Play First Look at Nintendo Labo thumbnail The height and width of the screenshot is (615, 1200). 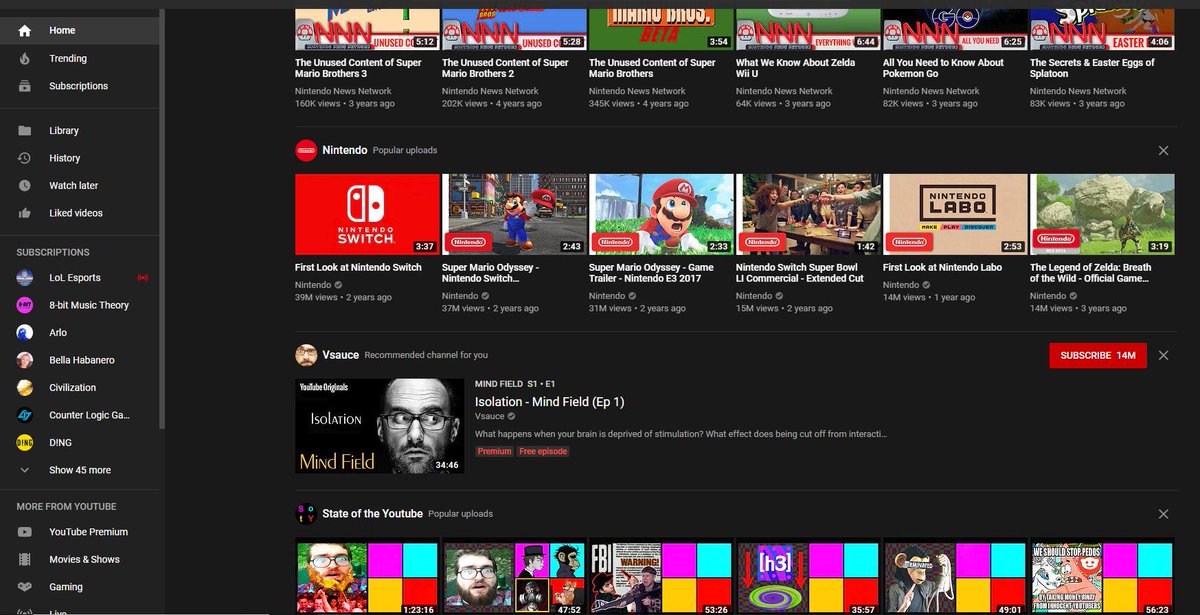point(955,214)
